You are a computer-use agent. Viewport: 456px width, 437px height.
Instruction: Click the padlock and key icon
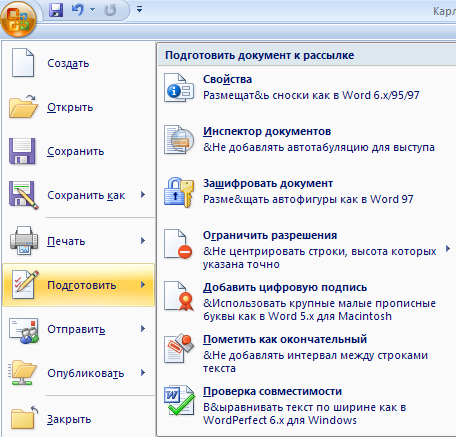[x=179, y=192]
